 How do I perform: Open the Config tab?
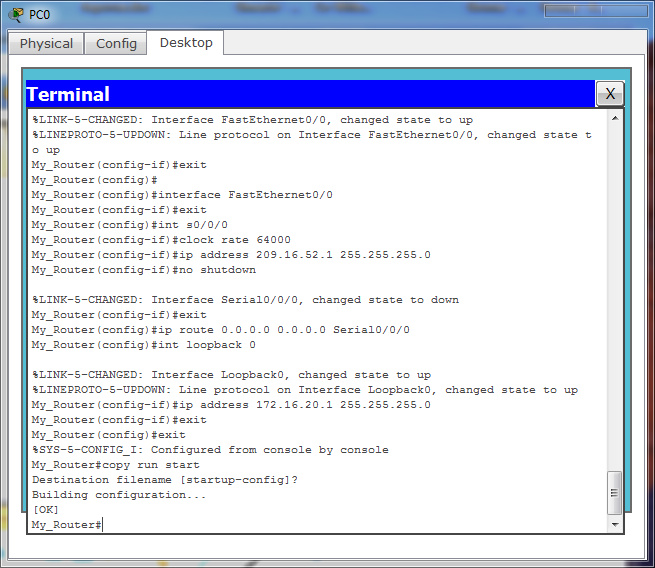click(x=116, y=43)
